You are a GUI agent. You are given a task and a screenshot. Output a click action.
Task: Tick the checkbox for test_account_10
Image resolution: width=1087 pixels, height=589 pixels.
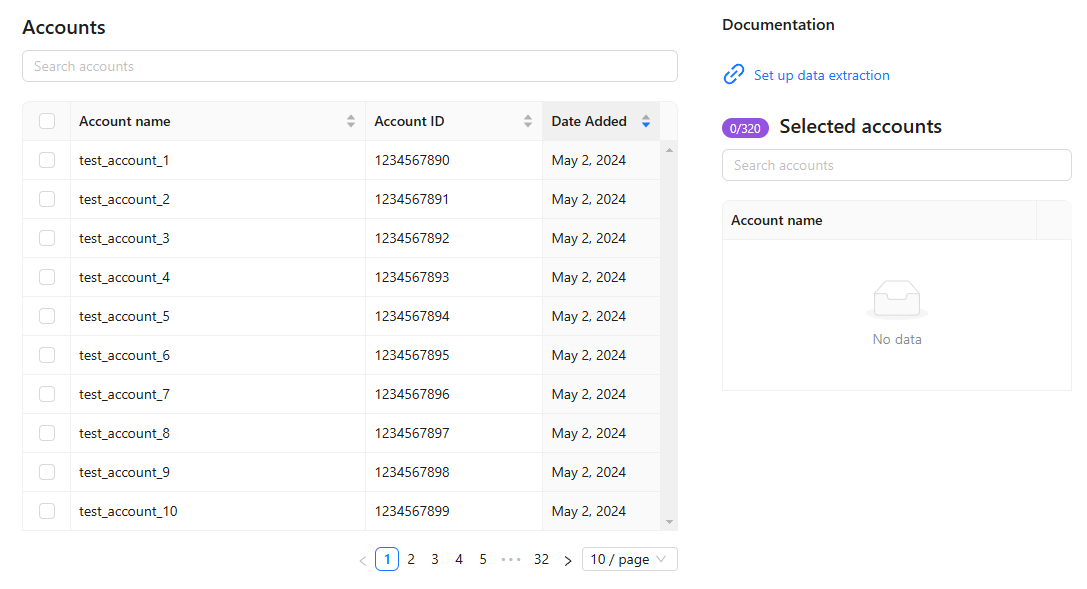(47, 511)
